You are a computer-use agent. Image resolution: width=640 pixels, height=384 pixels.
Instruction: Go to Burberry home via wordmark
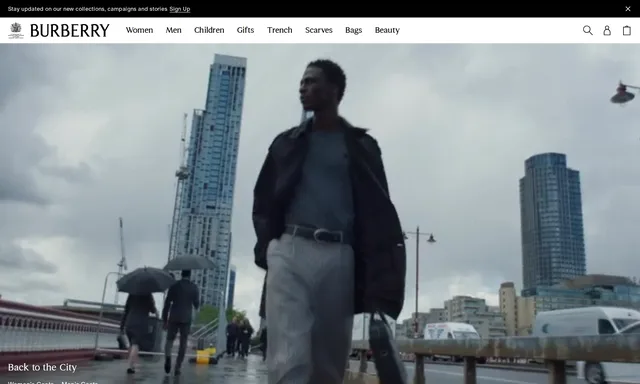(70, 30)
